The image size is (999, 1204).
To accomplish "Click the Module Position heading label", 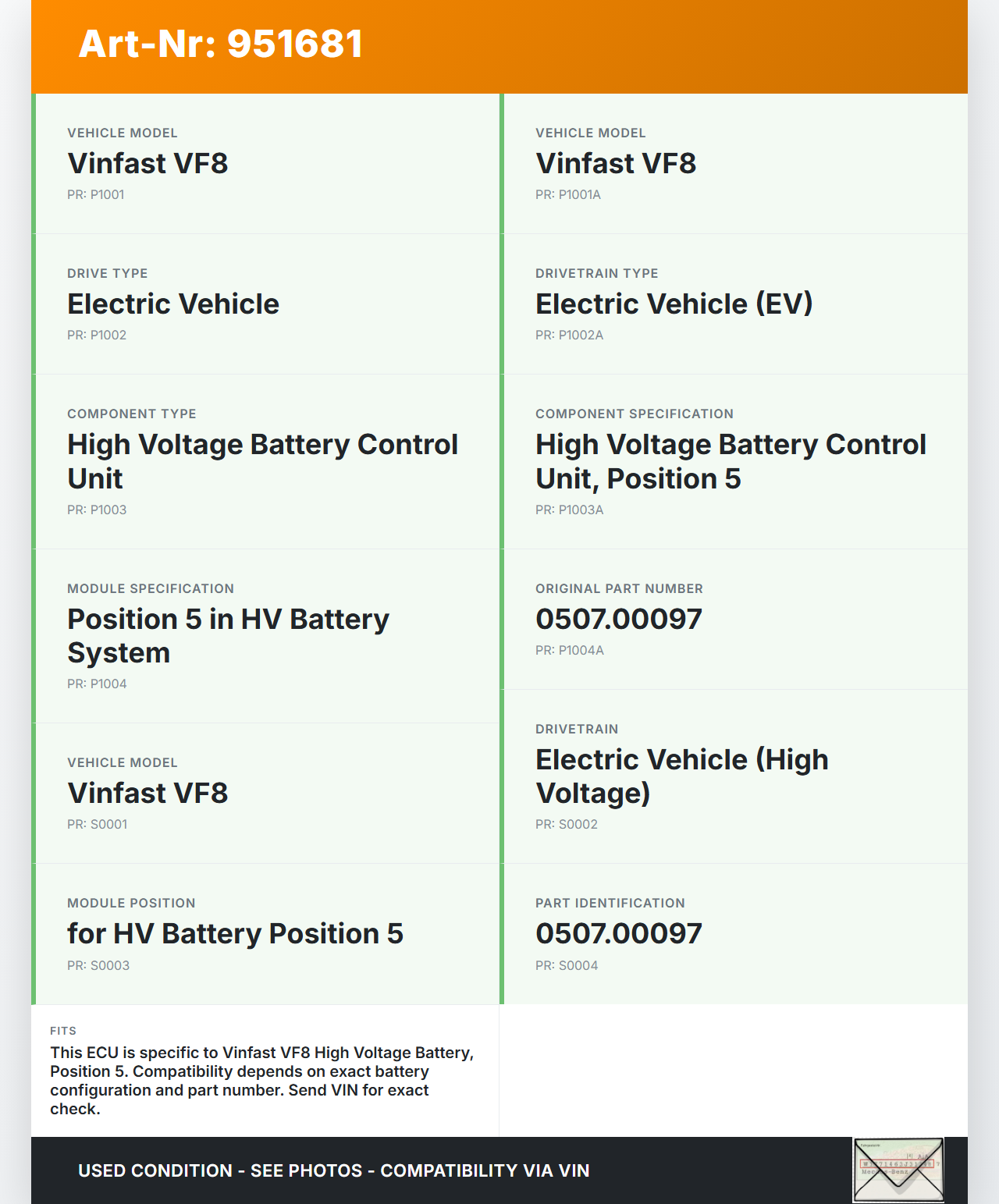I will tap(131, 904).
